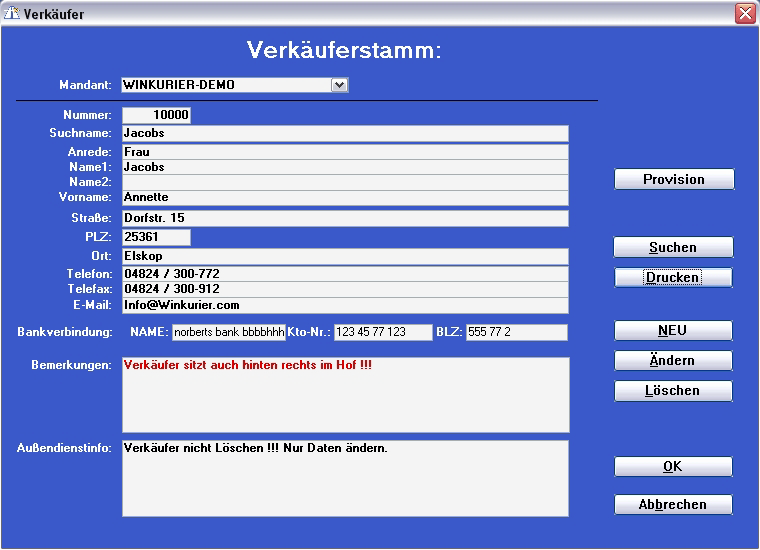Click inside the Bemerkungen text area
This screenshot has height=550, width=760.
(345, 395)
